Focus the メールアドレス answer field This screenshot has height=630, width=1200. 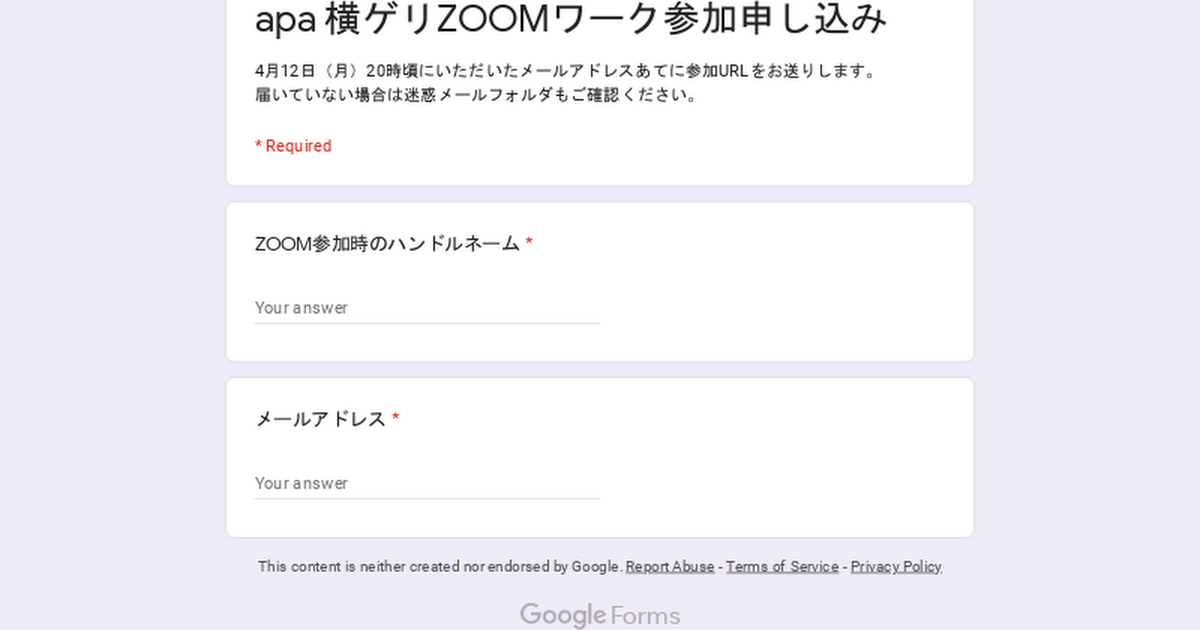pos(427,483)
